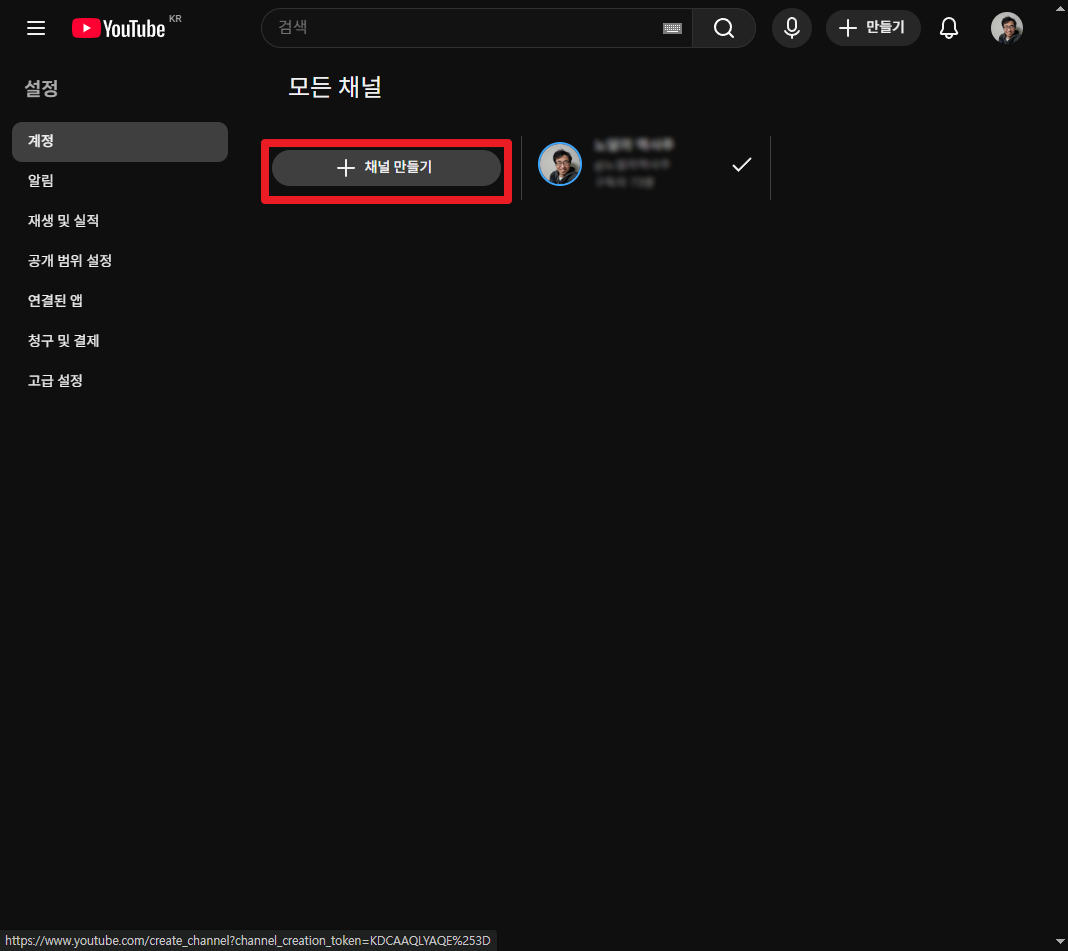The height and width of the screenshot is (951, 1068).
Task: Open the notifications bell
Action: pyautogui.click(x=948, y=28)
